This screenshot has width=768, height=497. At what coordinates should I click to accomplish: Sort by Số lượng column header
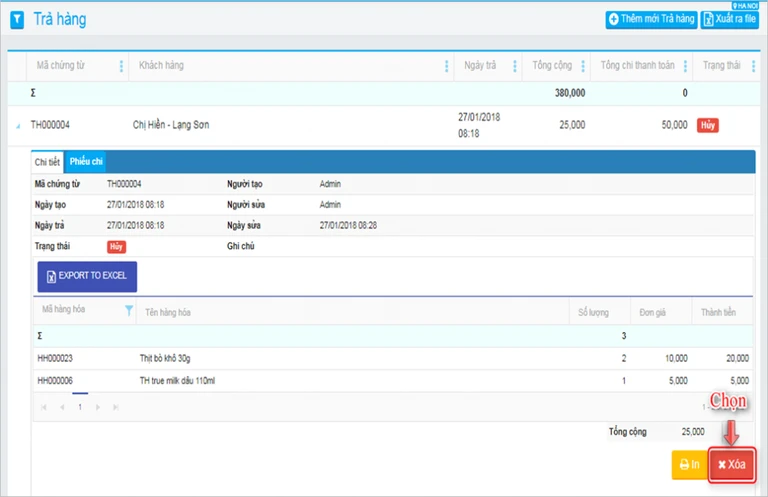(593, 312)
